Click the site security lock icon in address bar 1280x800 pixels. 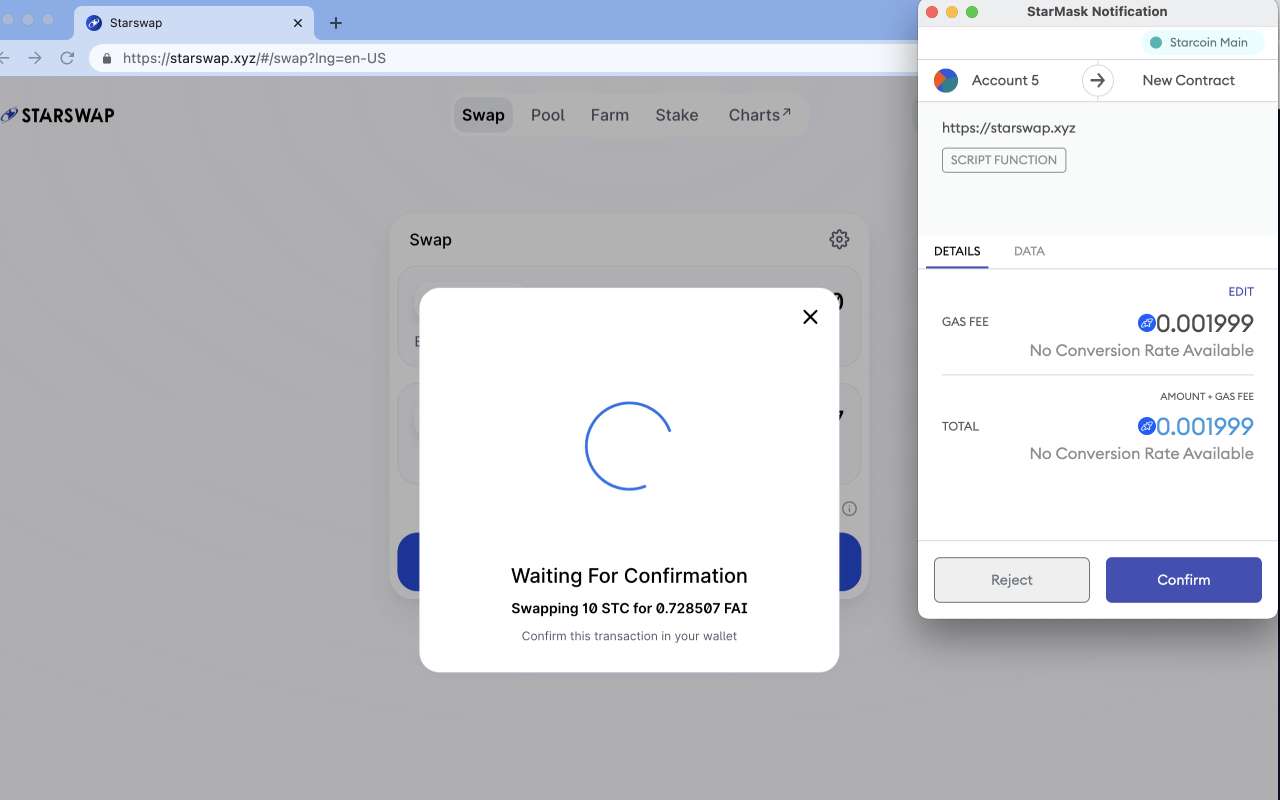106,58
